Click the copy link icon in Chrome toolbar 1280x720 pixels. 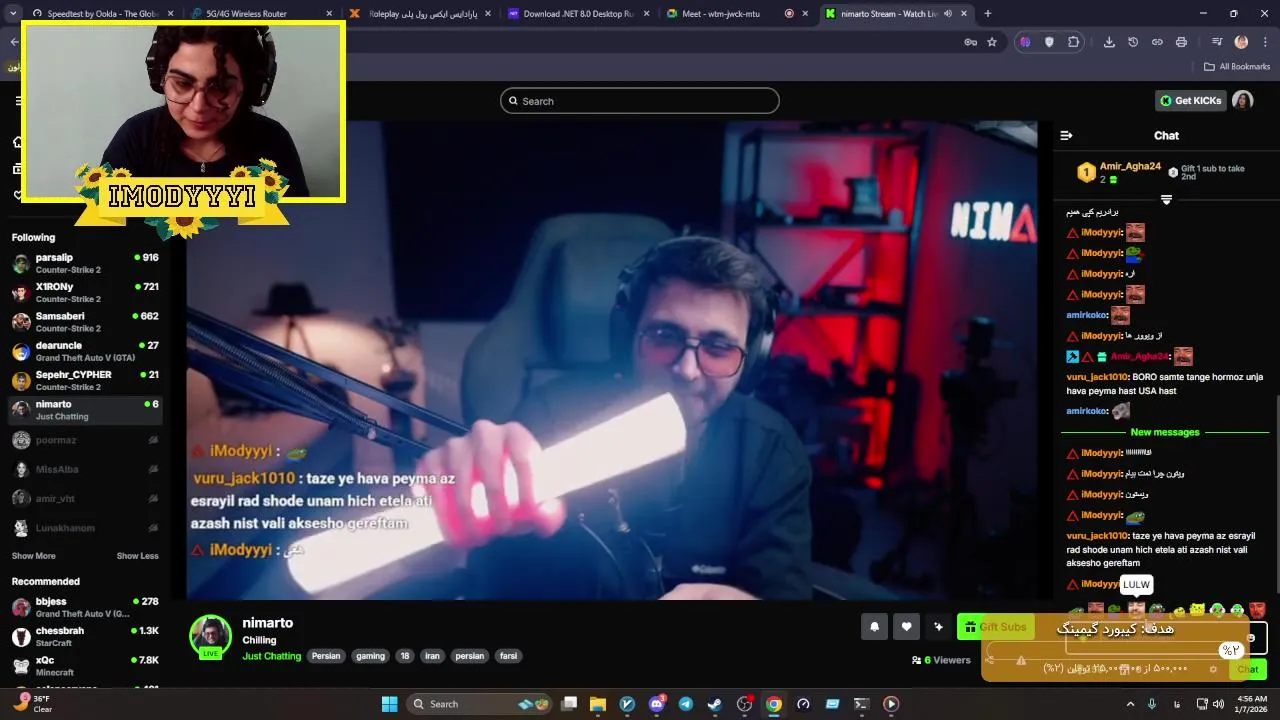point(1157,42)
